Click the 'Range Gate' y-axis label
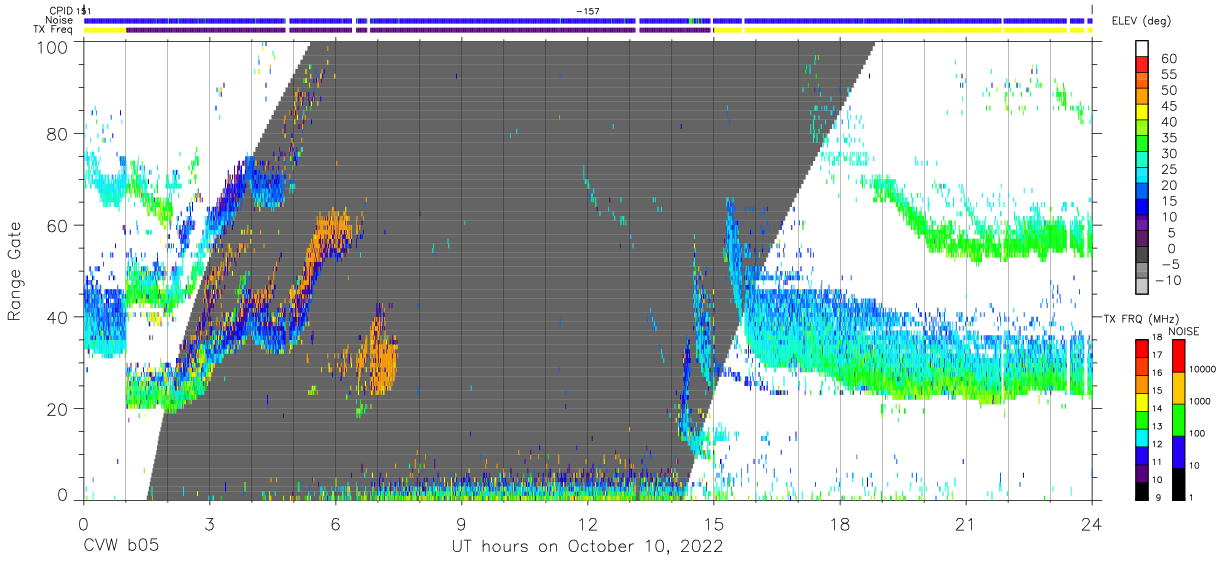The width and height of the screenshot is (1228, 567). click(15, 271)
